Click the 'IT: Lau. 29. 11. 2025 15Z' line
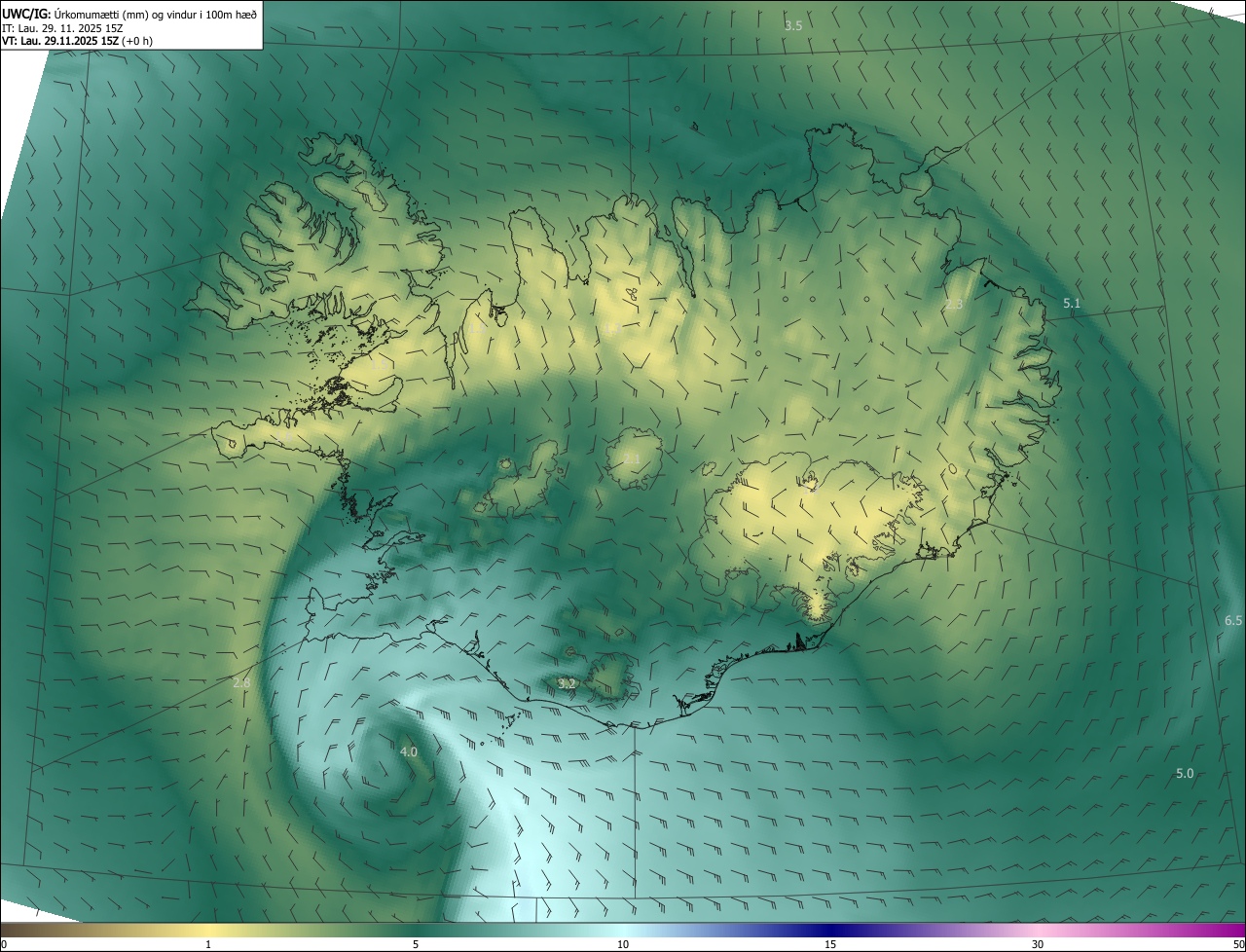The image size is (1246, 952). click(62, 27)
